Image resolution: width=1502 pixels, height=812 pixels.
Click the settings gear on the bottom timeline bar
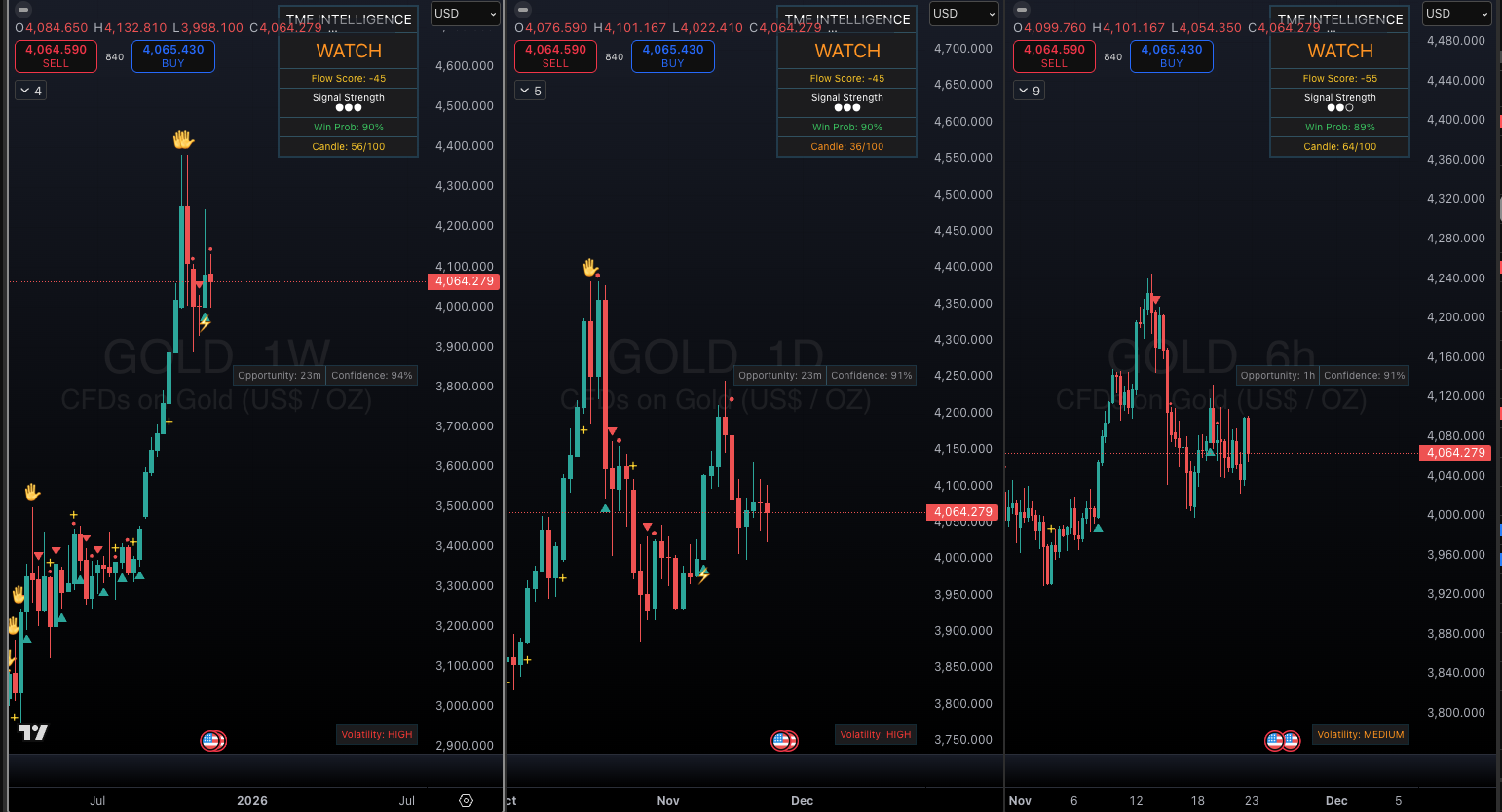tap(465, 800)
